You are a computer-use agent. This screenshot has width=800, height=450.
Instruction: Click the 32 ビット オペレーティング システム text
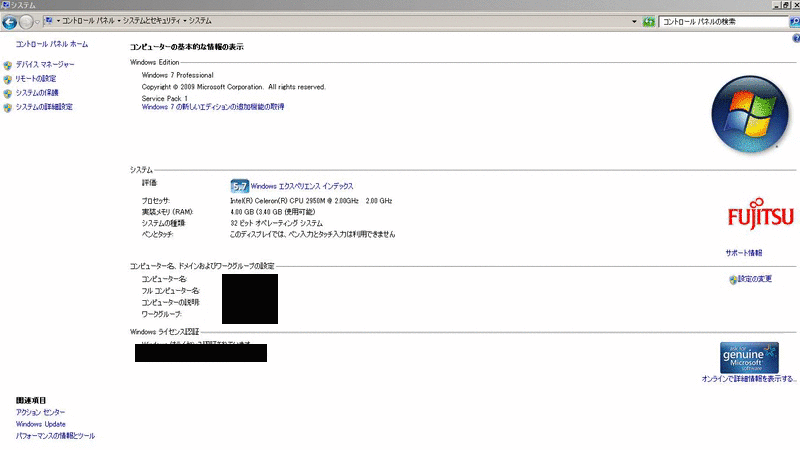tap(277, 223)
